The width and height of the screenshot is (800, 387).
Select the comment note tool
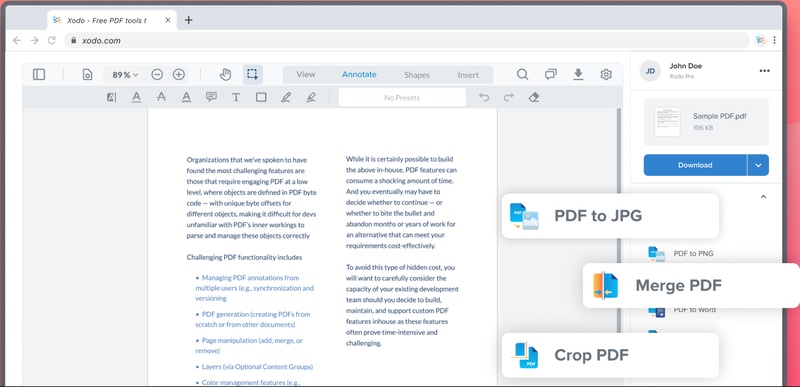pos(211,97)
